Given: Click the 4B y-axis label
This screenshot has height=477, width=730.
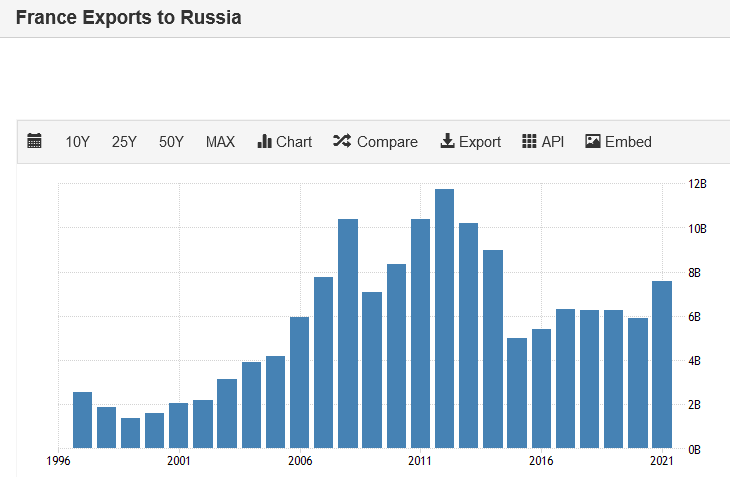Looking at the screenshot, I should 694,361.
